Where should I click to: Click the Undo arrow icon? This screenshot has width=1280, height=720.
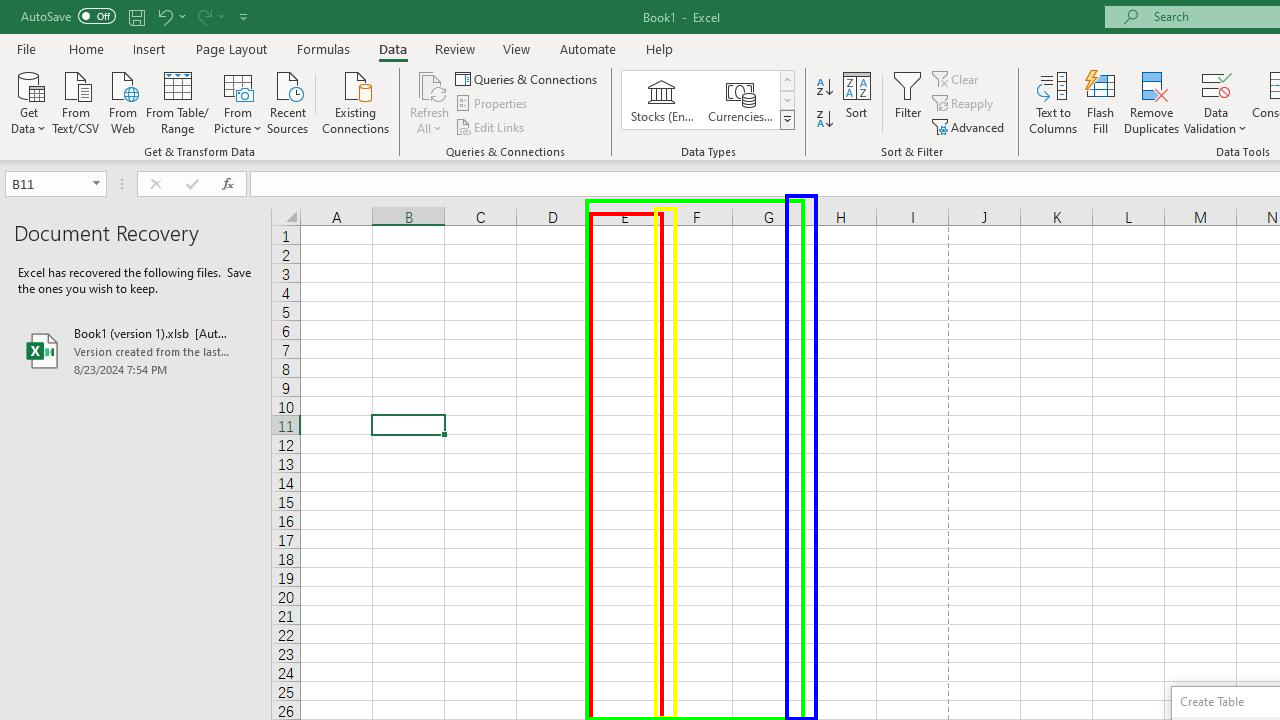pos(165,16)
